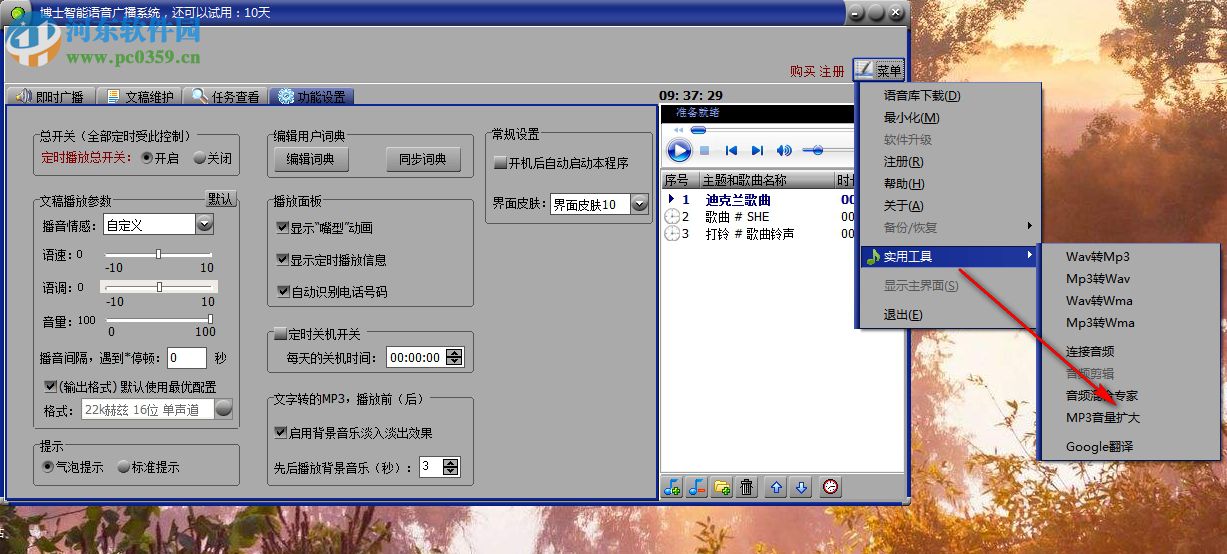Open the 文稿维护 tab

click(140, 97)
